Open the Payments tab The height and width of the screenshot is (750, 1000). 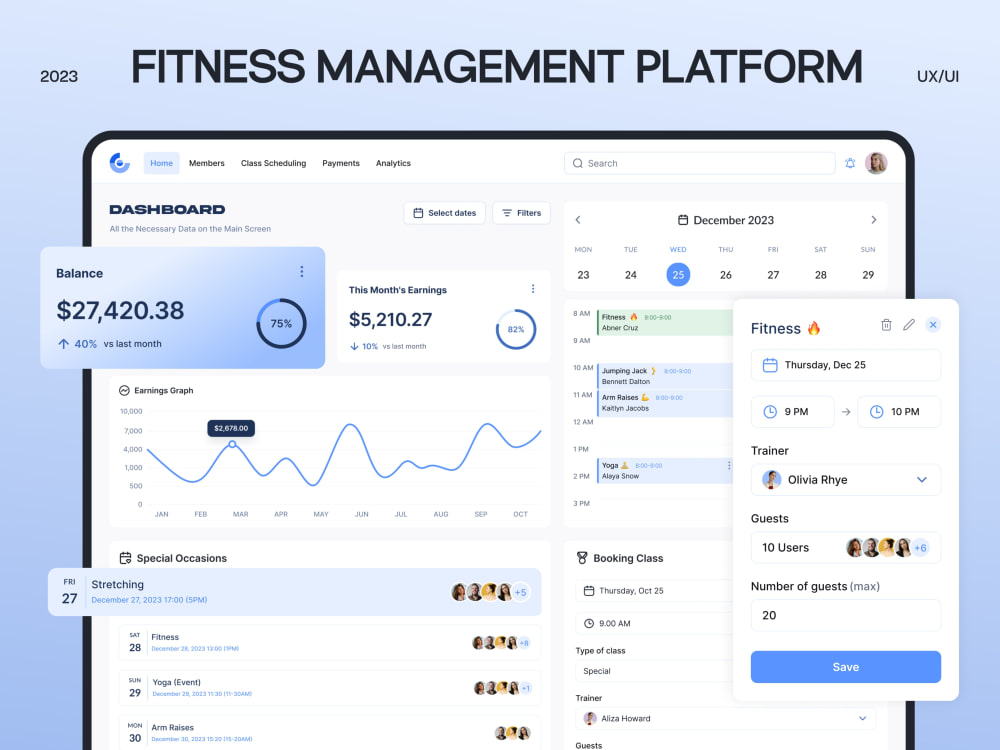(341, 163)
